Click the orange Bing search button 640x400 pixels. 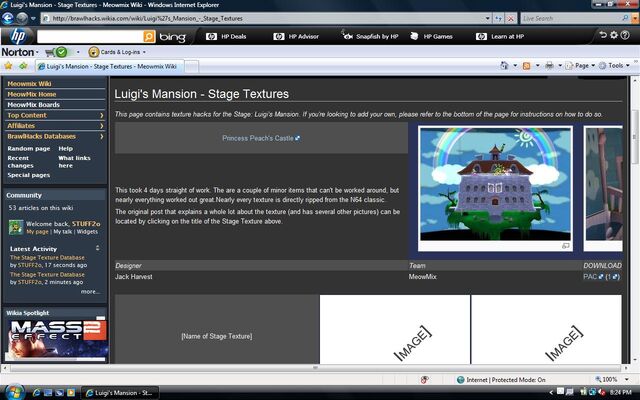pyautogui.click(x=149, y=36)
